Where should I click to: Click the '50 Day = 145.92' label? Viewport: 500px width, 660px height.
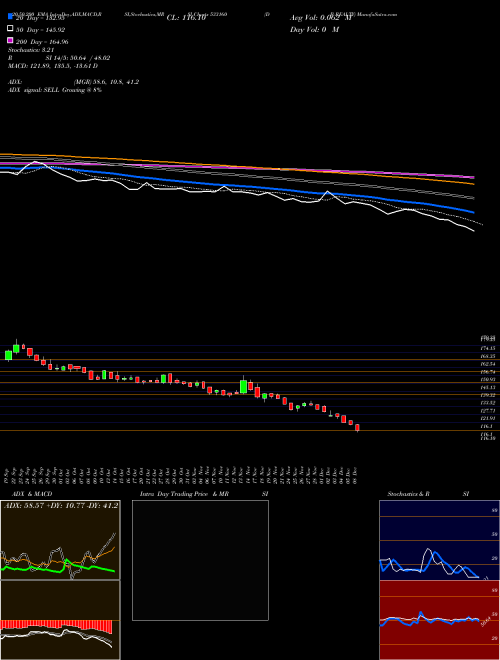[x=40, y=30]
